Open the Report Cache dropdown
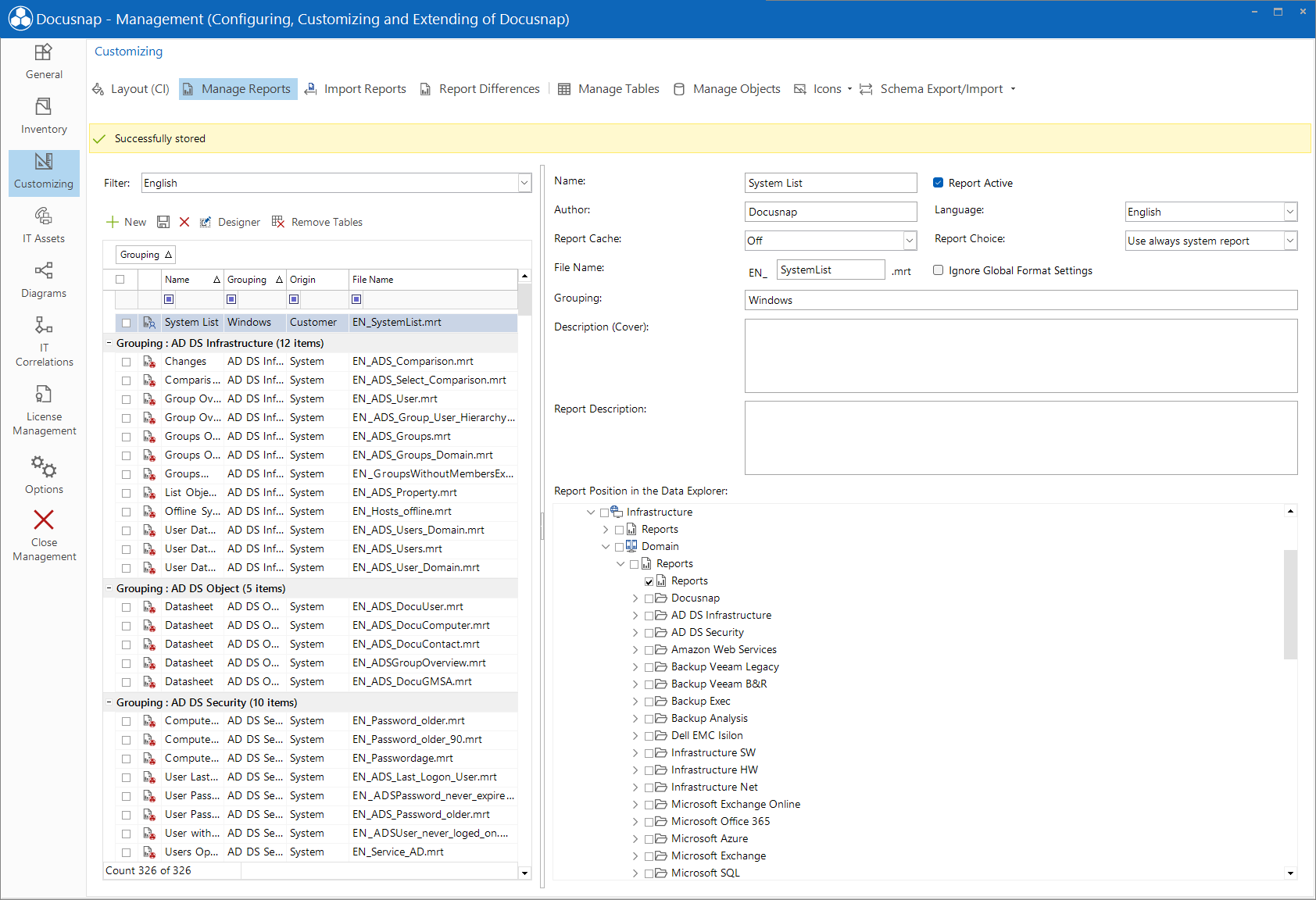Screen dimensions: 1316x900 pyautogui.click(x=910, y=241)
